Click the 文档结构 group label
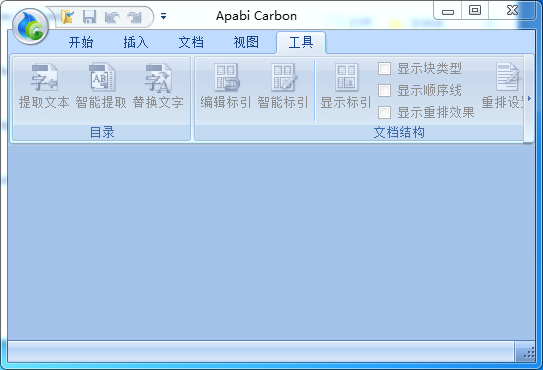543x370 pixels. (399, 132)
